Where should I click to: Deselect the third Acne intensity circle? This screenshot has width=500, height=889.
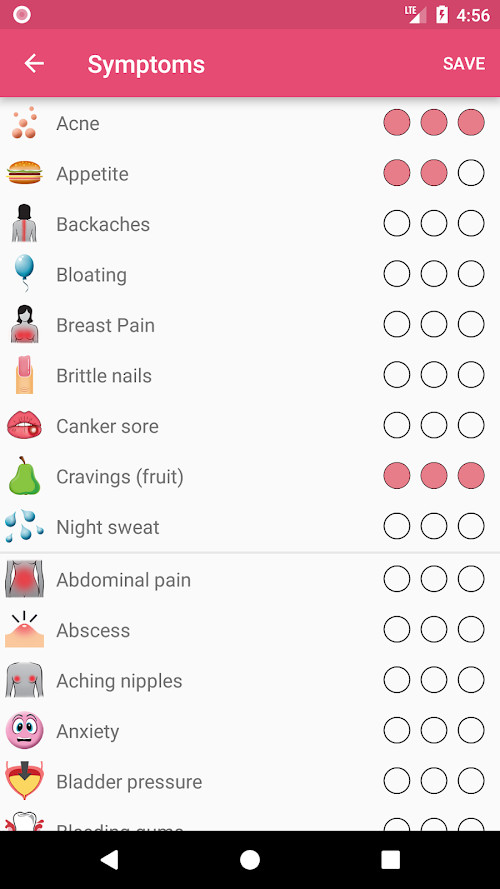[471, 122]
